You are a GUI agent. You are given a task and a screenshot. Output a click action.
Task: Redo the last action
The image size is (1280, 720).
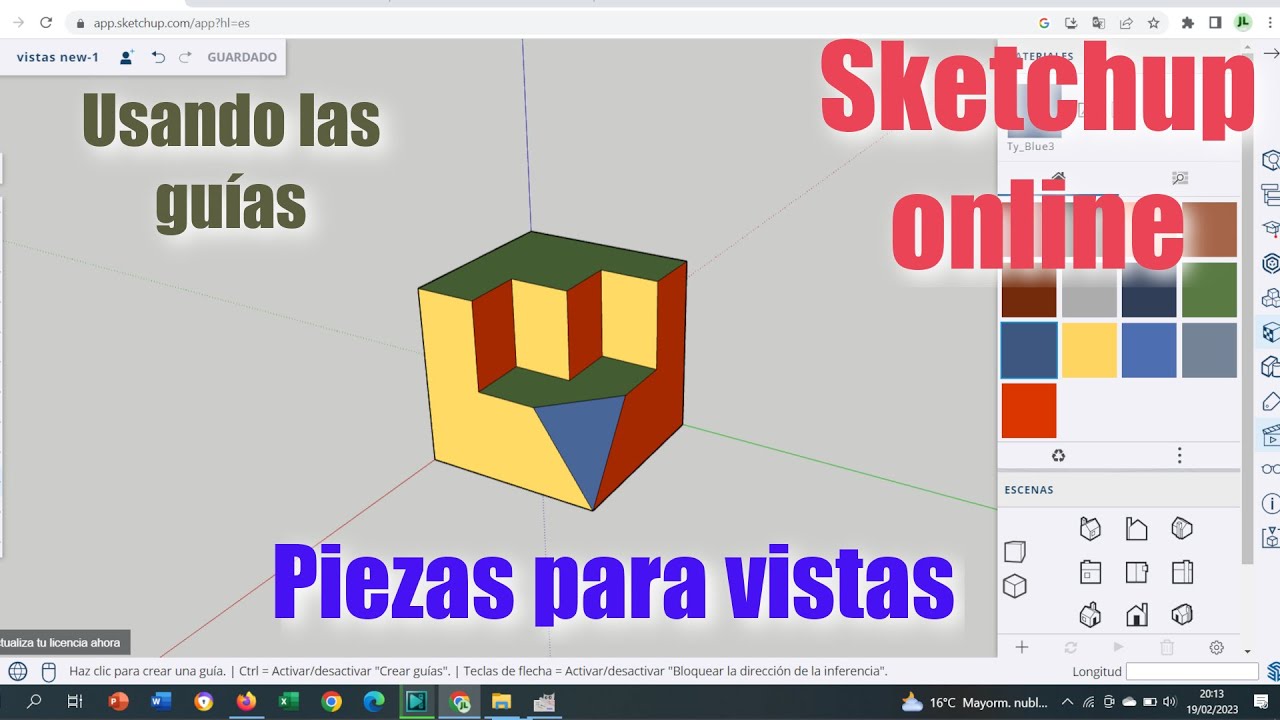coord(185,57)
